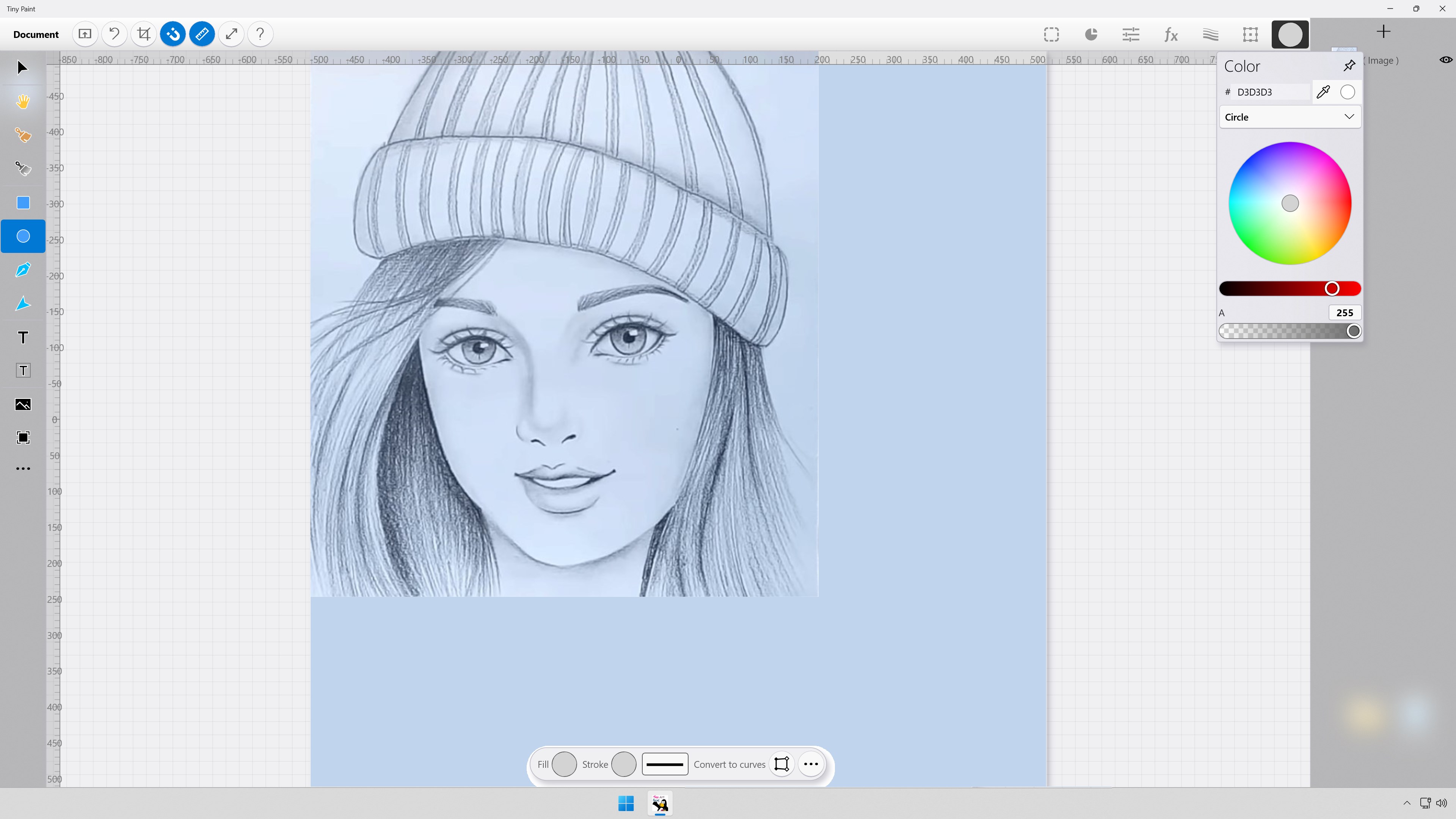Select the Hand pan tool
The image size is (1456, 819).
23,102
